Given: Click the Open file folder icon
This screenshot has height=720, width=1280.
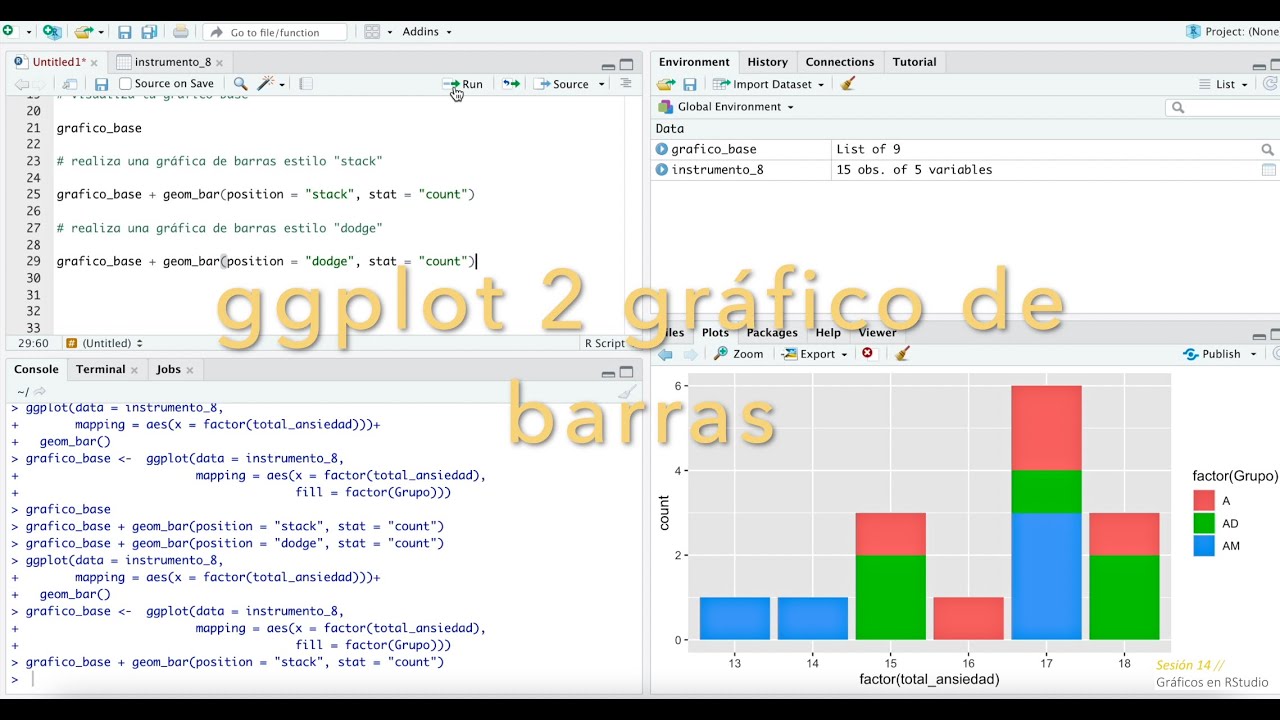Looking at the screenshot, I should (84, 32).
